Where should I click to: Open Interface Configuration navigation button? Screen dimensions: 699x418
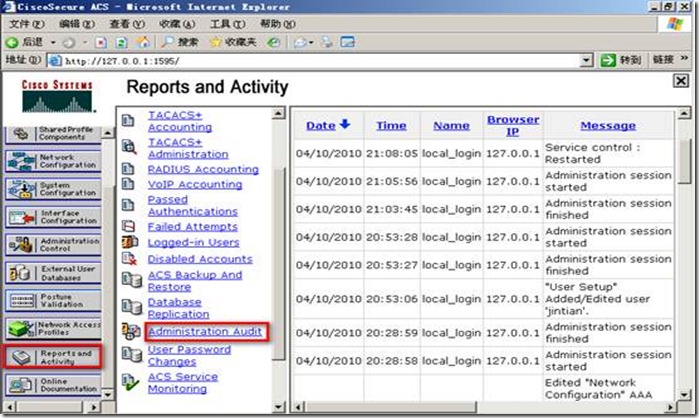(x=53, y=217)
